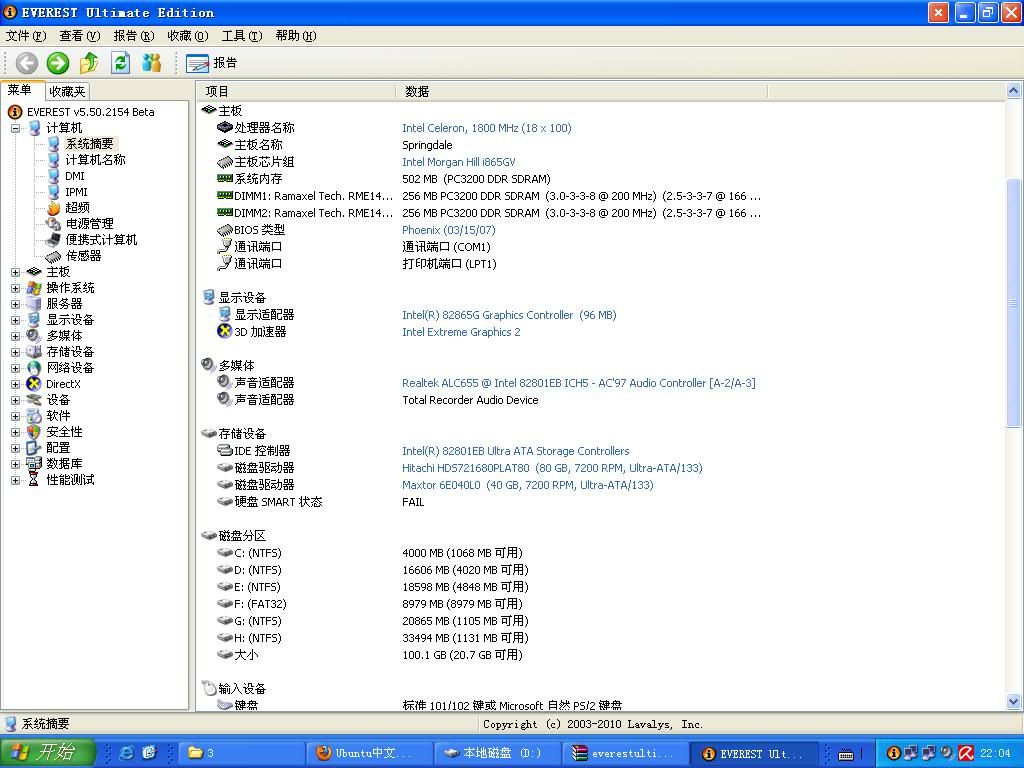Open the Intel Celeron 1800 MHz link
Viewport: 1024px width, 768px height.
tap(487, 128)
